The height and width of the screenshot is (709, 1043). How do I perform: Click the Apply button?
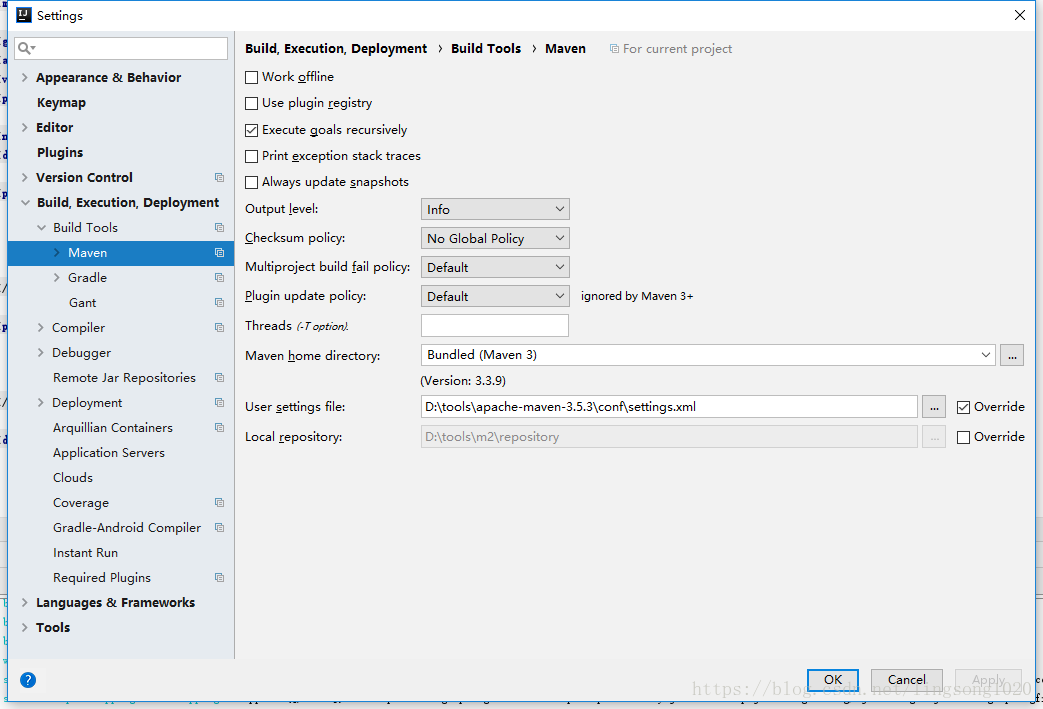988,680
